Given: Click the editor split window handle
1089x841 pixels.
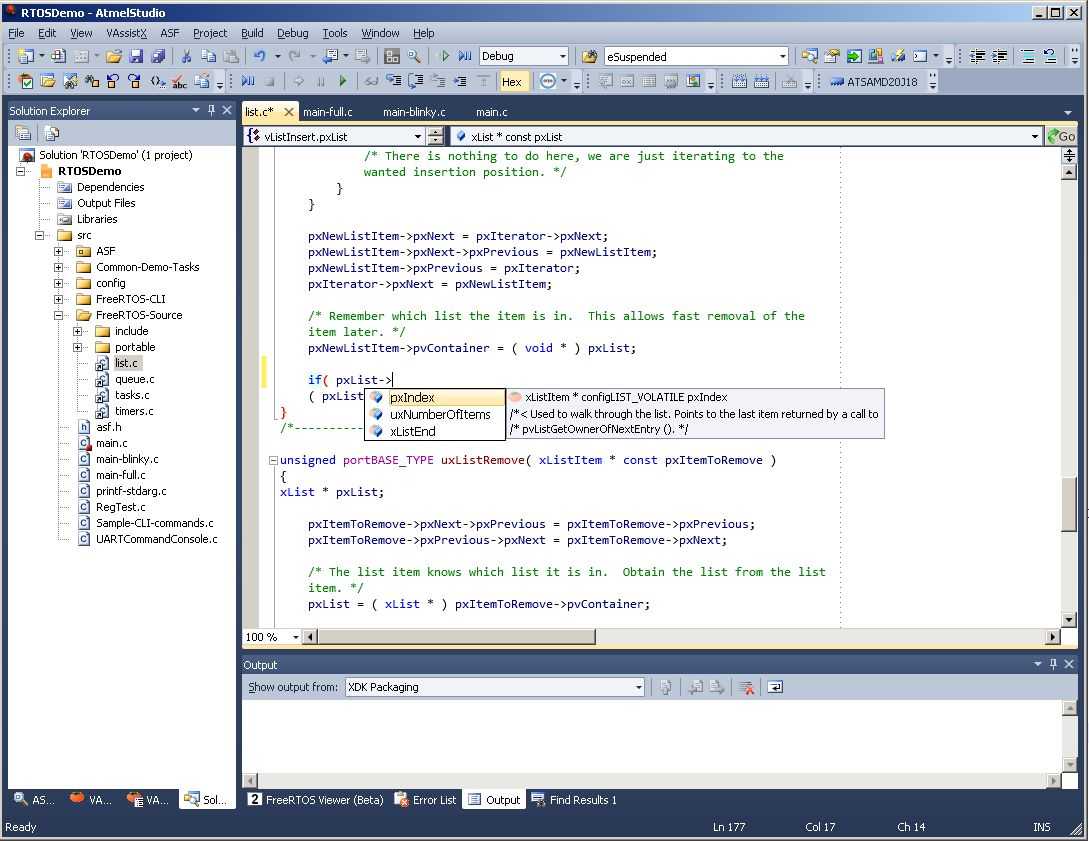Looking at the screenshot, I should [x=1069, y=156].
